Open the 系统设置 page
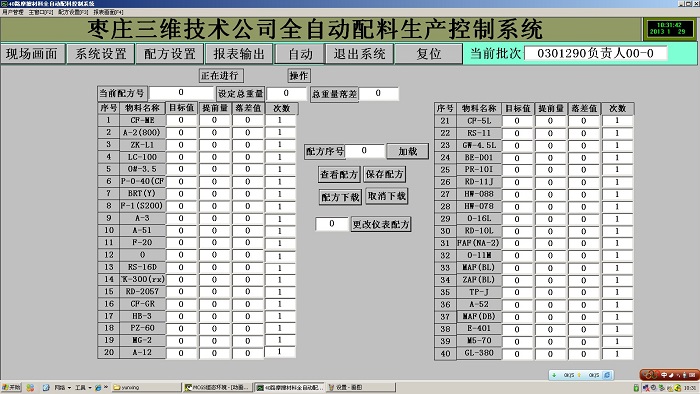 (x=101, y=54)
